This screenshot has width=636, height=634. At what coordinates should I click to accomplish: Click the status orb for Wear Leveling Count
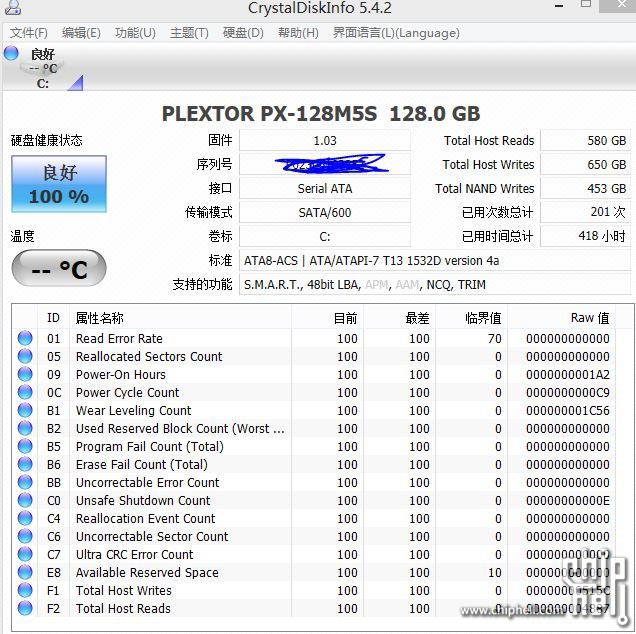tap(25, 410)
